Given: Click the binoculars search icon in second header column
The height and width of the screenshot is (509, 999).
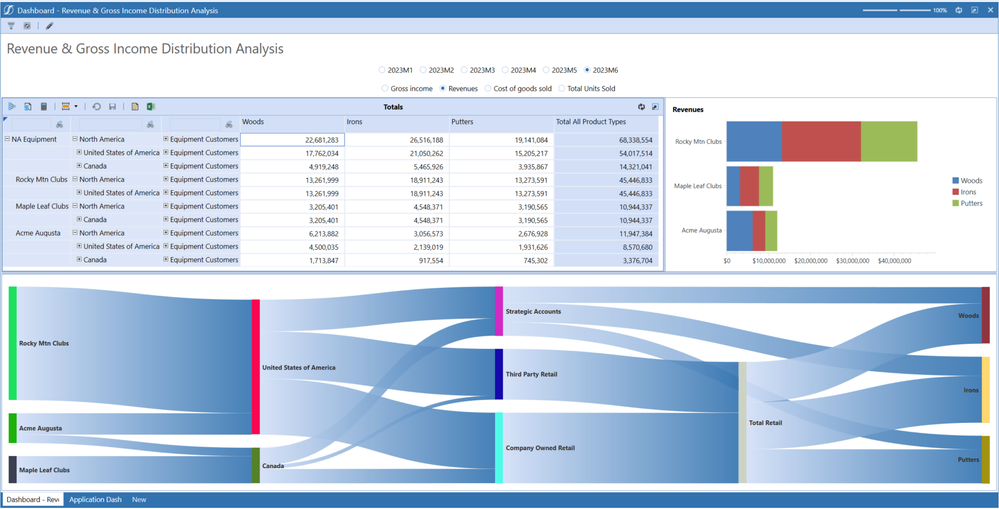Looking at the screenshot, I should point(150,125).
